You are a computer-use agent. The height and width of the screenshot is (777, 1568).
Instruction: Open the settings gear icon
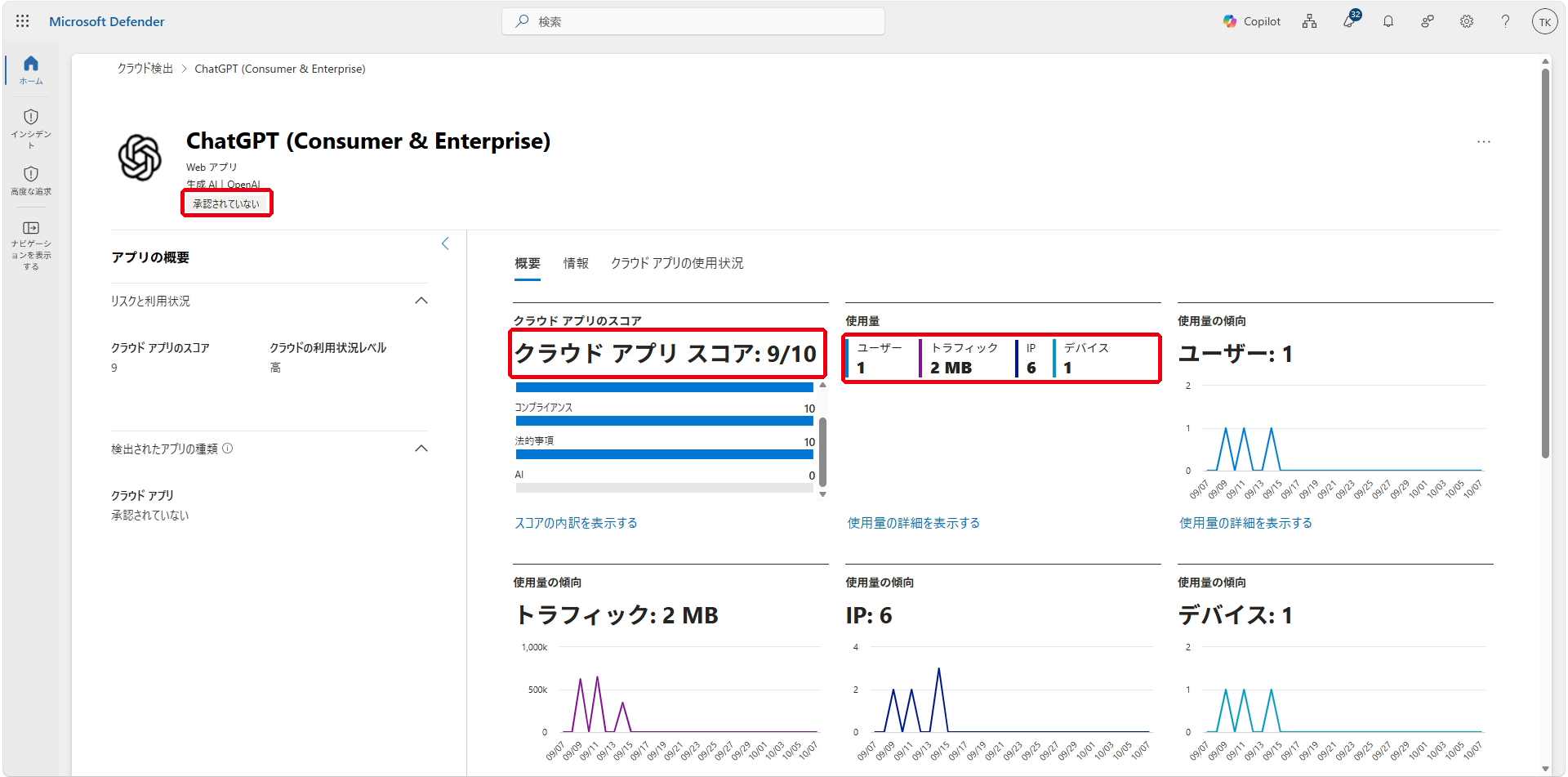[1467, 21]
